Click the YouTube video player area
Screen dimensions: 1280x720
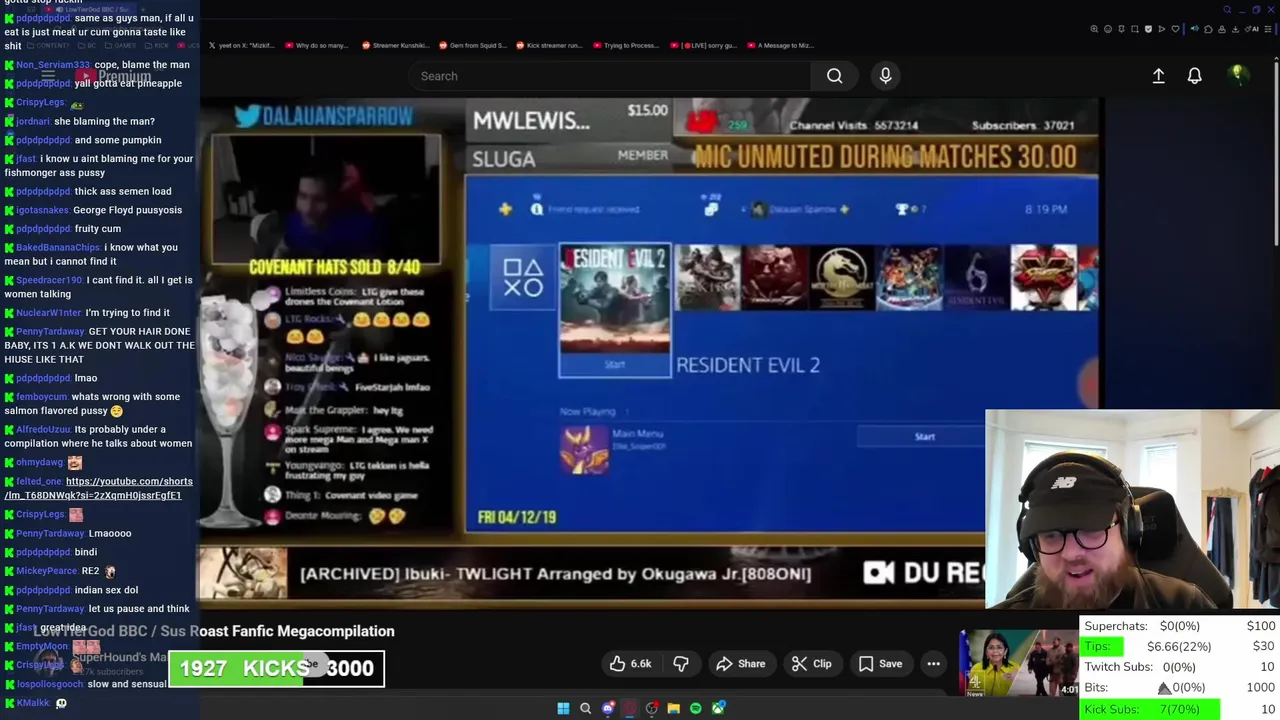click(x=650, y=353)
